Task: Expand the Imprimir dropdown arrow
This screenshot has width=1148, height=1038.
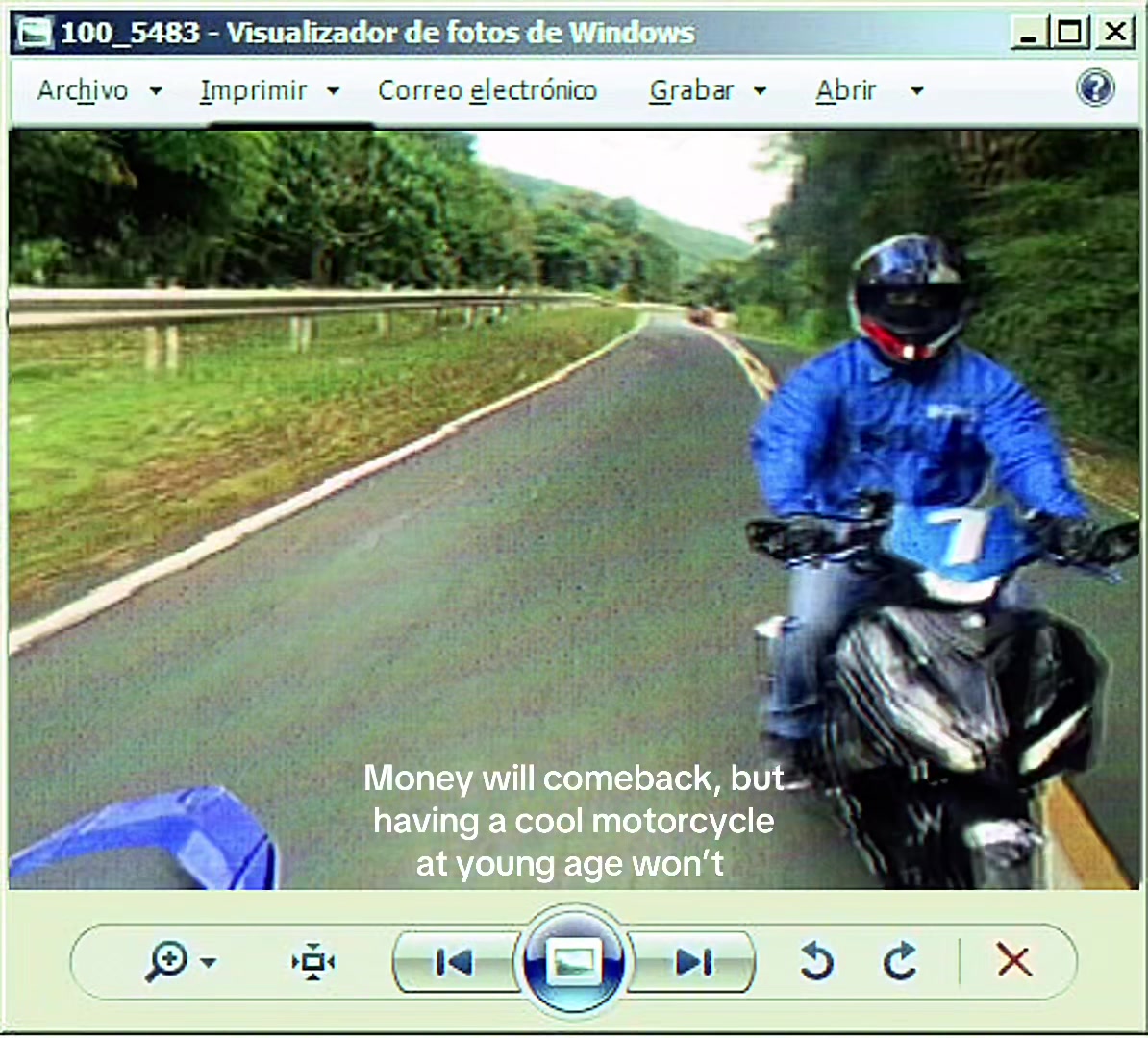Action: 333,91
